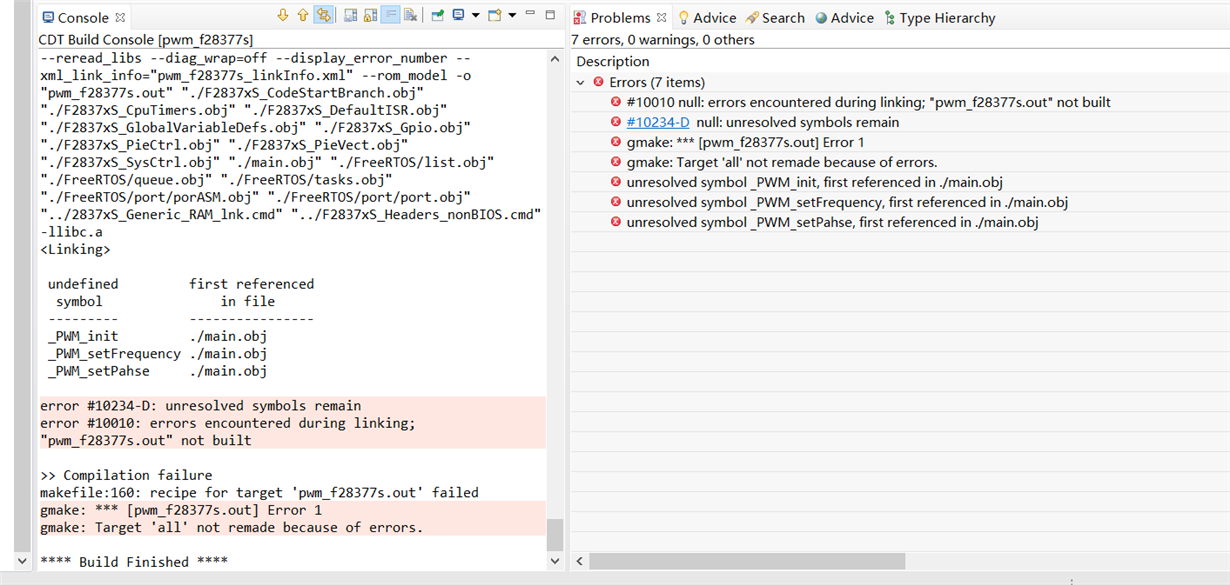Image resolution: width=1230 pixels, height=585 pixels.
Task: Toggle Scroll Lock in the console toolbar
Action: point(370,16)
